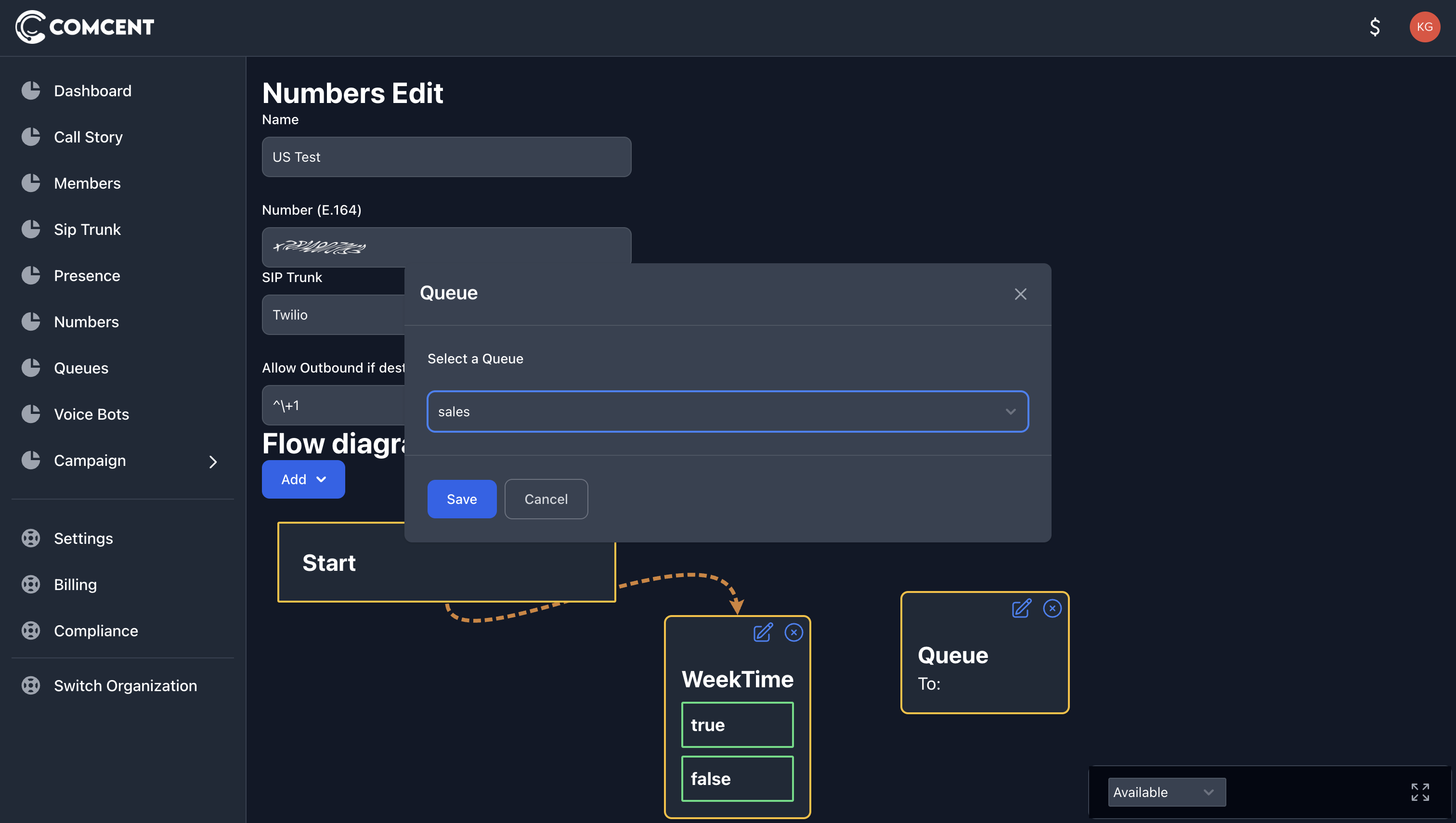The image size is (1456, 823).
Task: Expand the softphone panel fullscreen icon
Action: [x=1420, y=792]
